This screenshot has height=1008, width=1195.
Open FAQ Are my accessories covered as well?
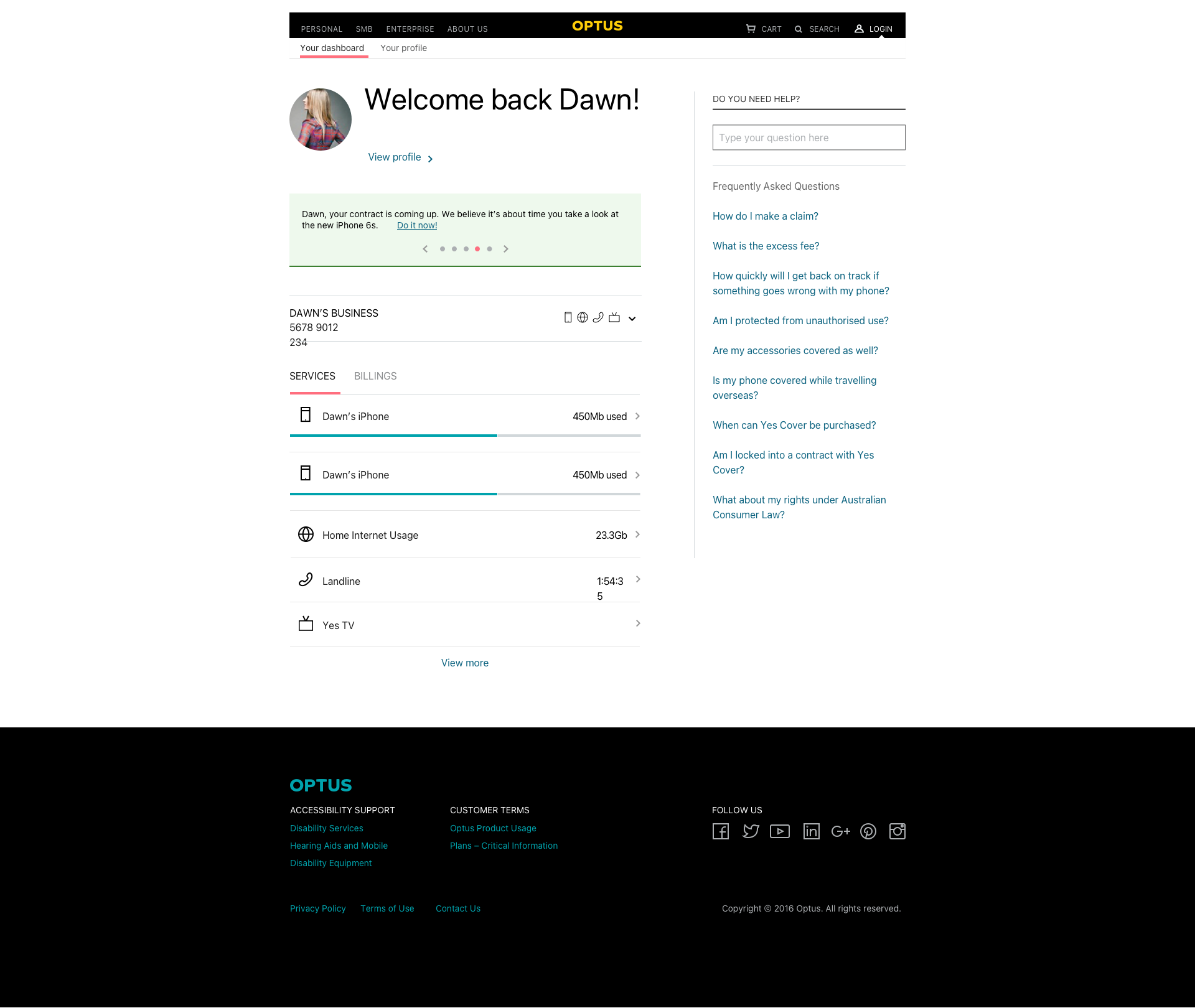pos(795,350)
